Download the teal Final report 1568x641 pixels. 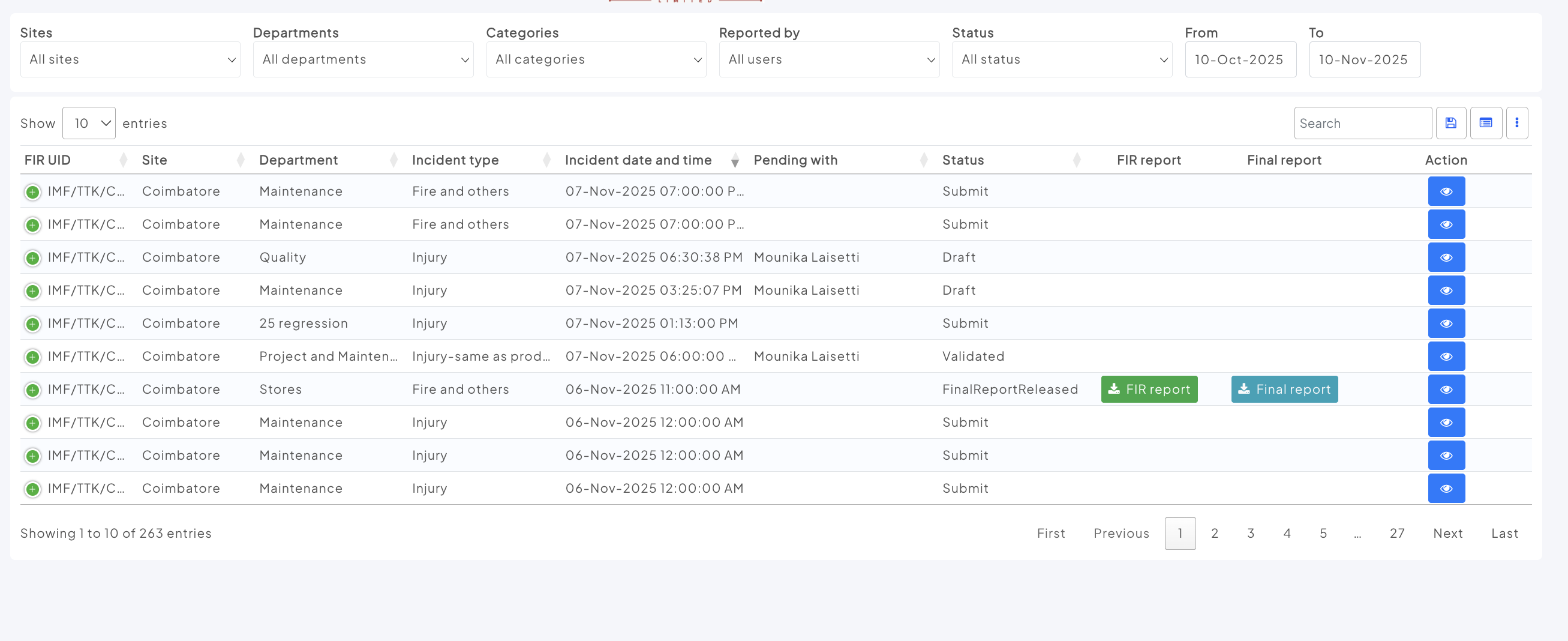click(x=1284, y=390)
